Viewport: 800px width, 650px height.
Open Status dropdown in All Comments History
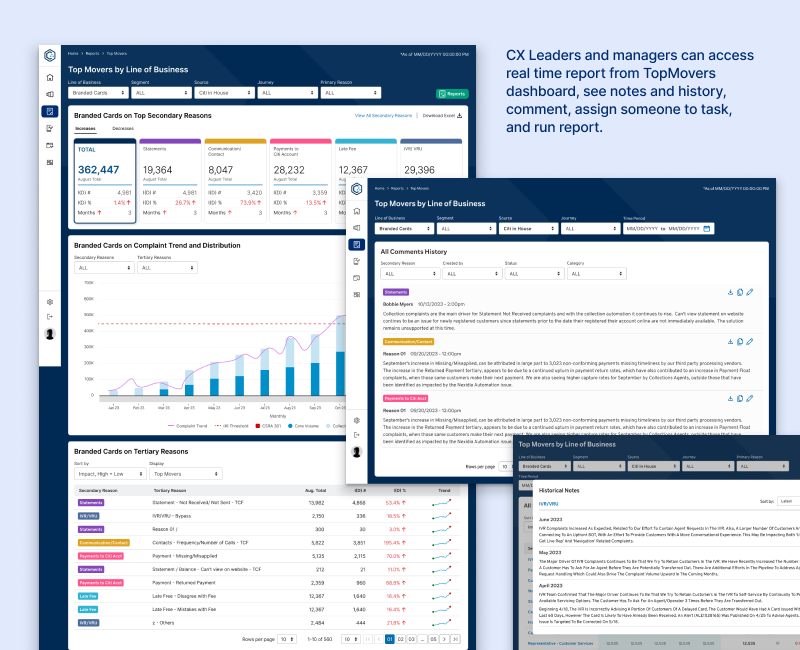click(x=534, y=274)
